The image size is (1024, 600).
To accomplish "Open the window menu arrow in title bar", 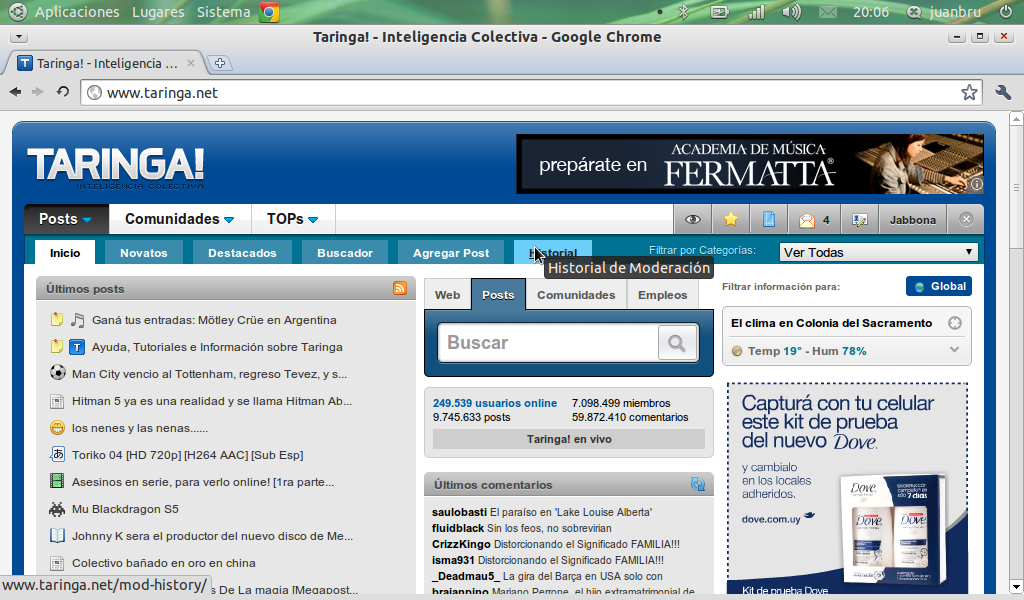I will coord(18,37).
